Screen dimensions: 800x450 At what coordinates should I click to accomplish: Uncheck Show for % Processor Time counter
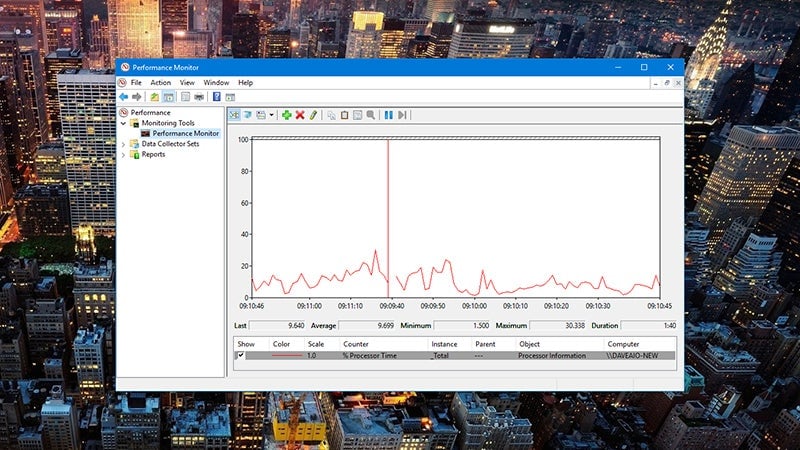pyautogui.click(x=240, y=355)
